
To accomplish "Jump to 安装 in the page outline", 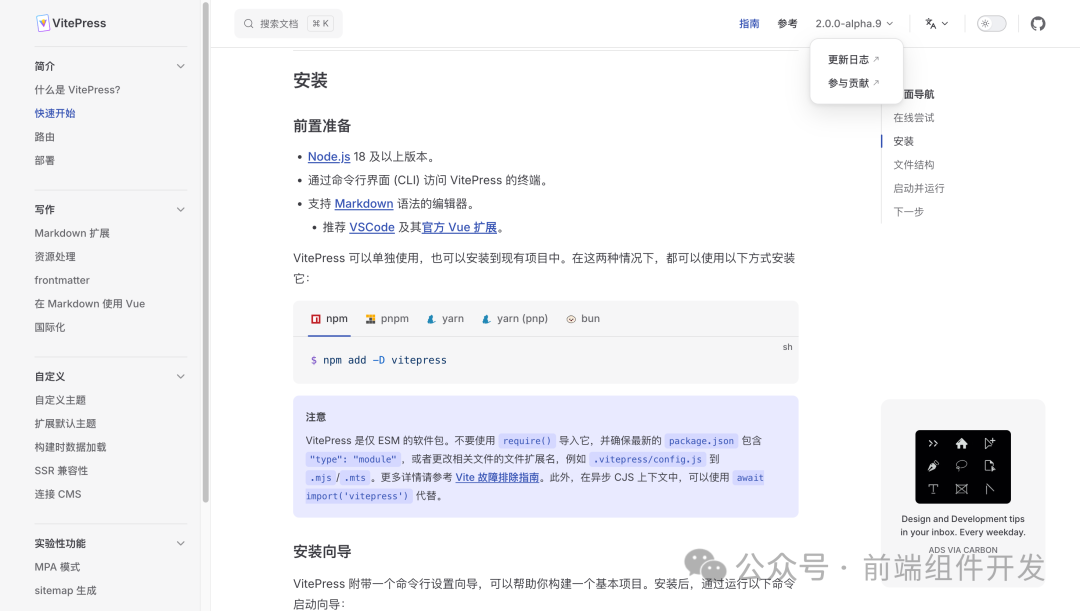I will tap(903, 141).
